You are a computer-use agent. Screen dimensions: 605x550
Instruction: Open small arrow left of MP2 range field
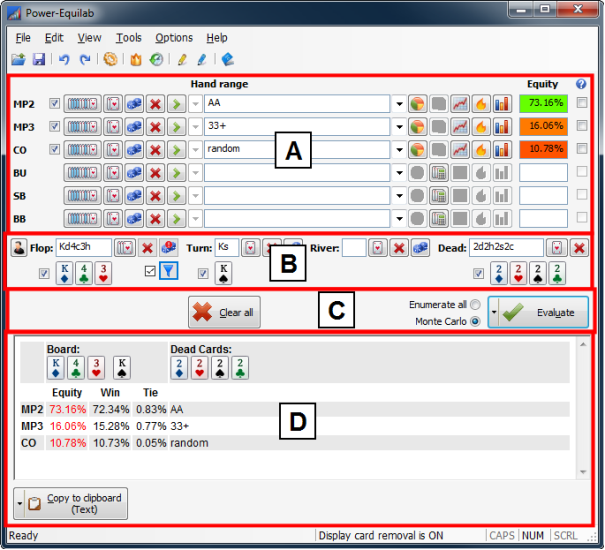195,104
